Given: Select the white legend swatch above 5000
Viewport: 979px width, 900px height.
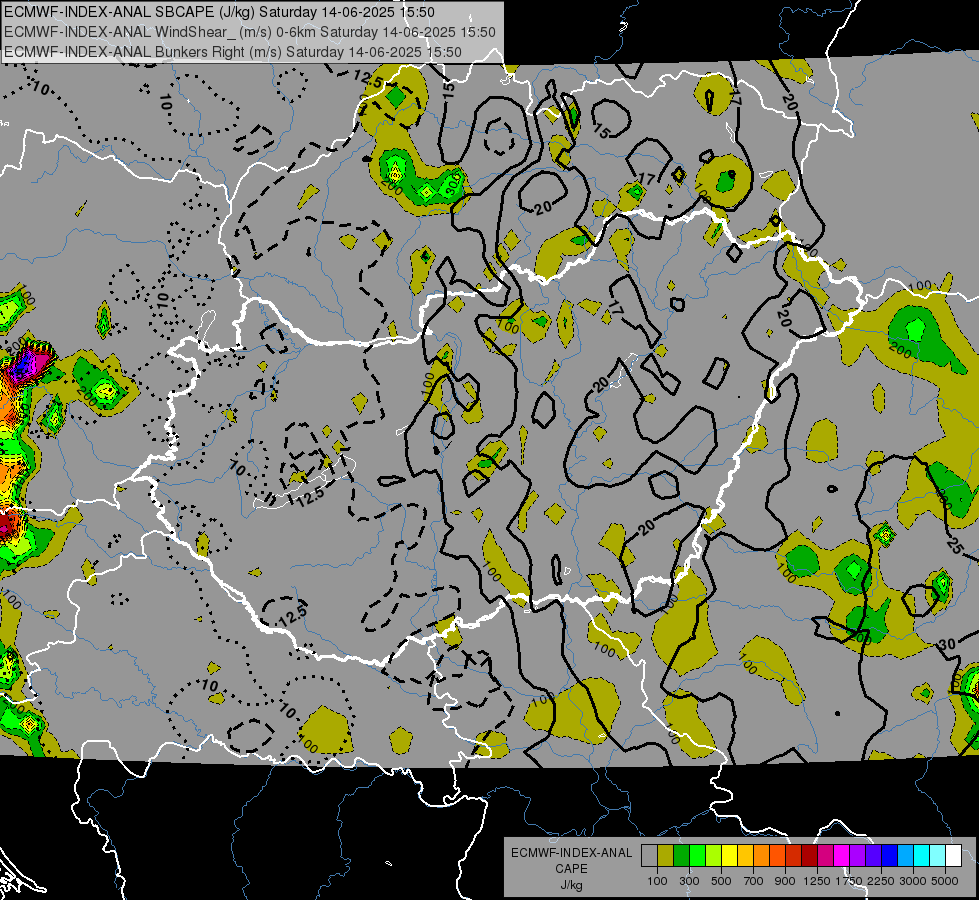Looking at the screenshot, I should (953, 855).
